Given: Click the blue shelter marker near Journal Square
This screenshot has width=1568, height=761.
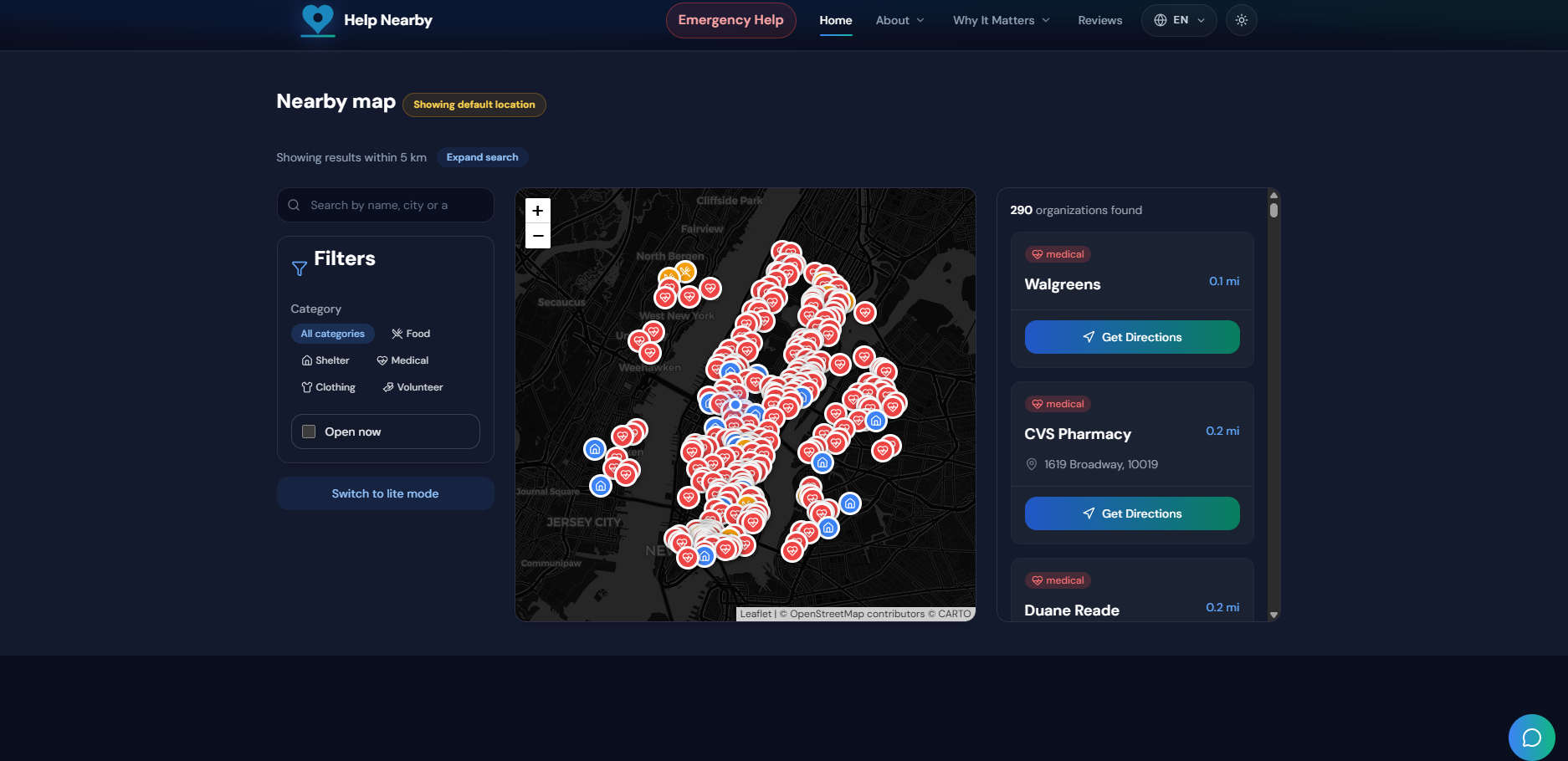Looking at the screenshot, I should (x=600, y=486).
